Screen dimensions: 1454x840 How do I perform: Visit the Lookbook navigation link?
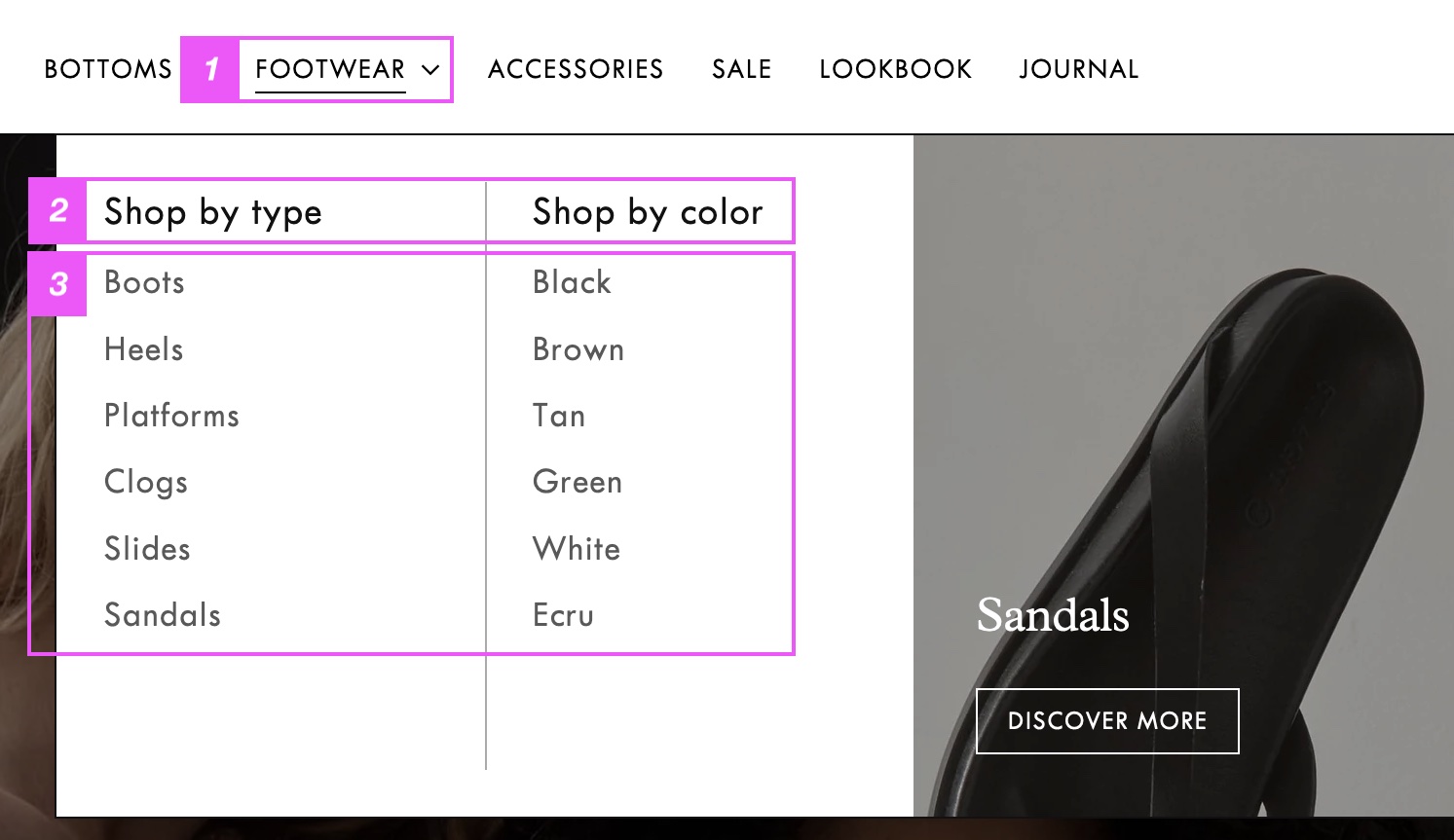[x=896, y=69]
